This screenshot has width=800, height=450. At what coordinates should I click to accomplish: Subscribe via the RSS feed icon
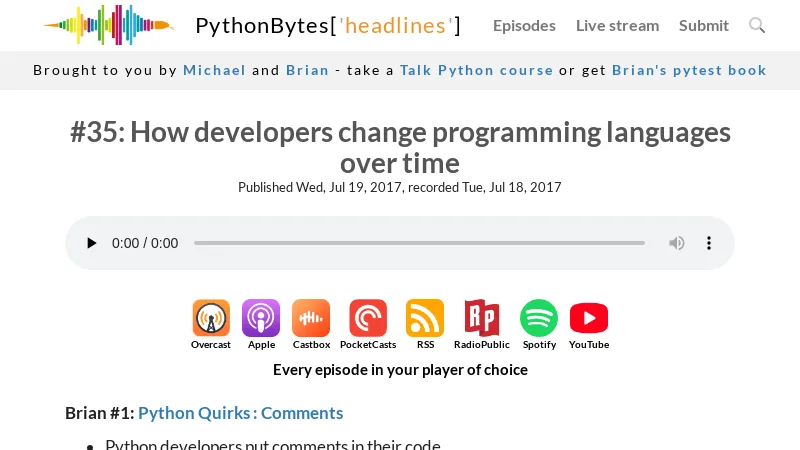pos(425,319)
